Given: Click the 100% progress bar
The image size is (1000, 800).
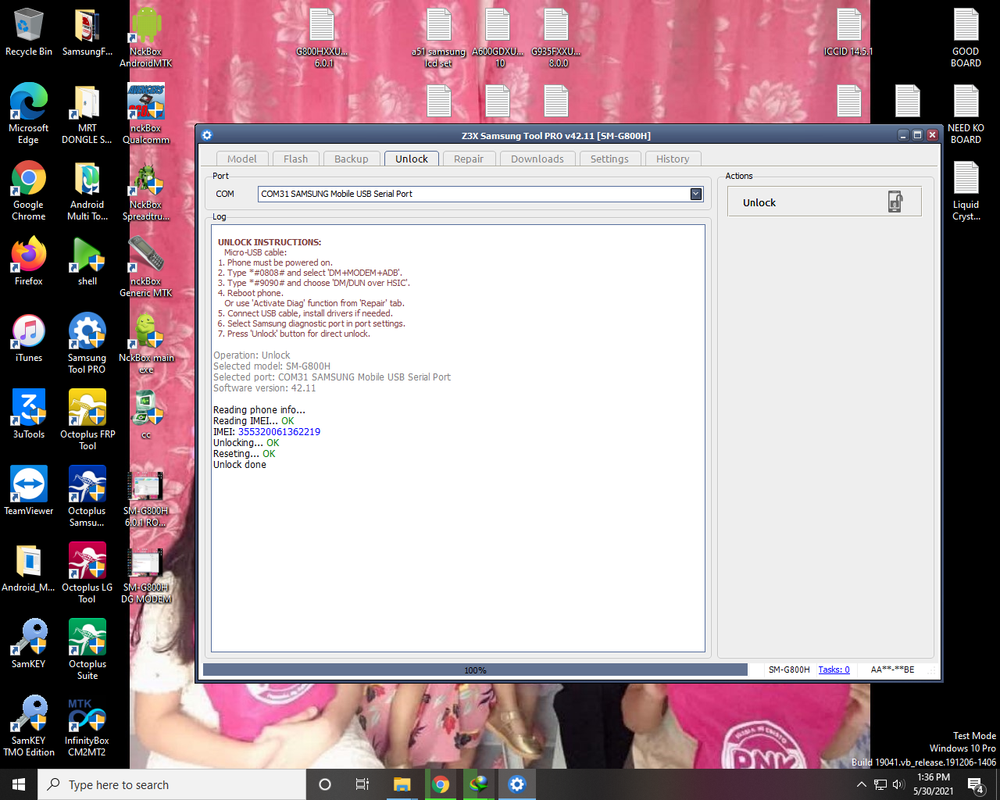Looking at the screenshot, I should [475, 670].
